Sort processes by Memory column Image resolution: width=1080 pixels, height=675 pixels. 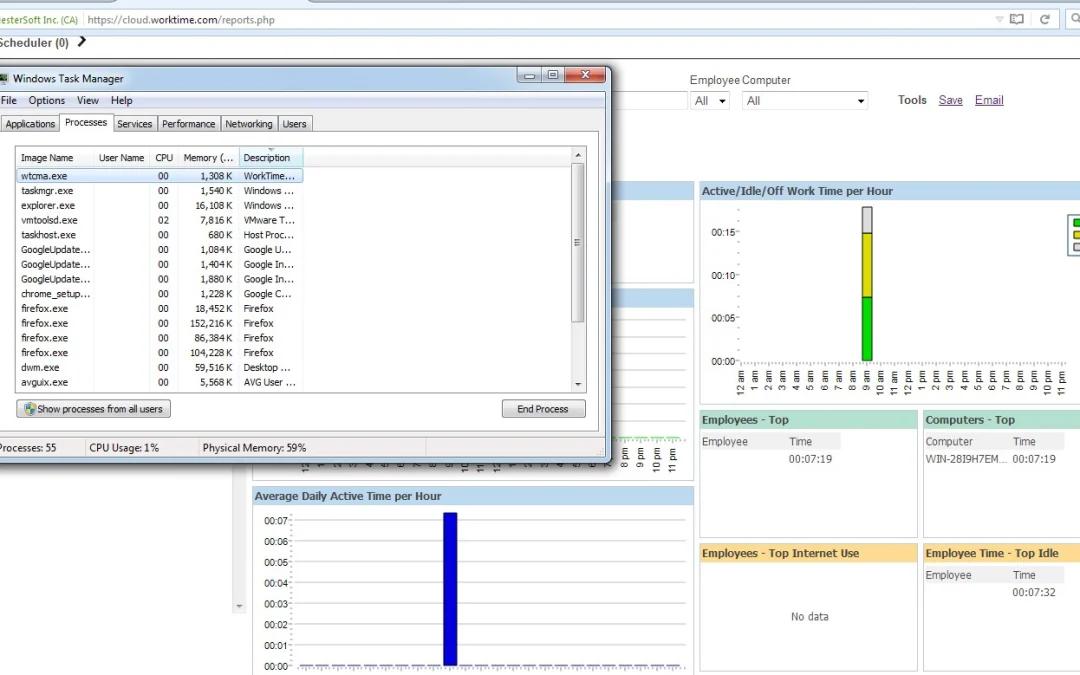[x=209, y=158]
